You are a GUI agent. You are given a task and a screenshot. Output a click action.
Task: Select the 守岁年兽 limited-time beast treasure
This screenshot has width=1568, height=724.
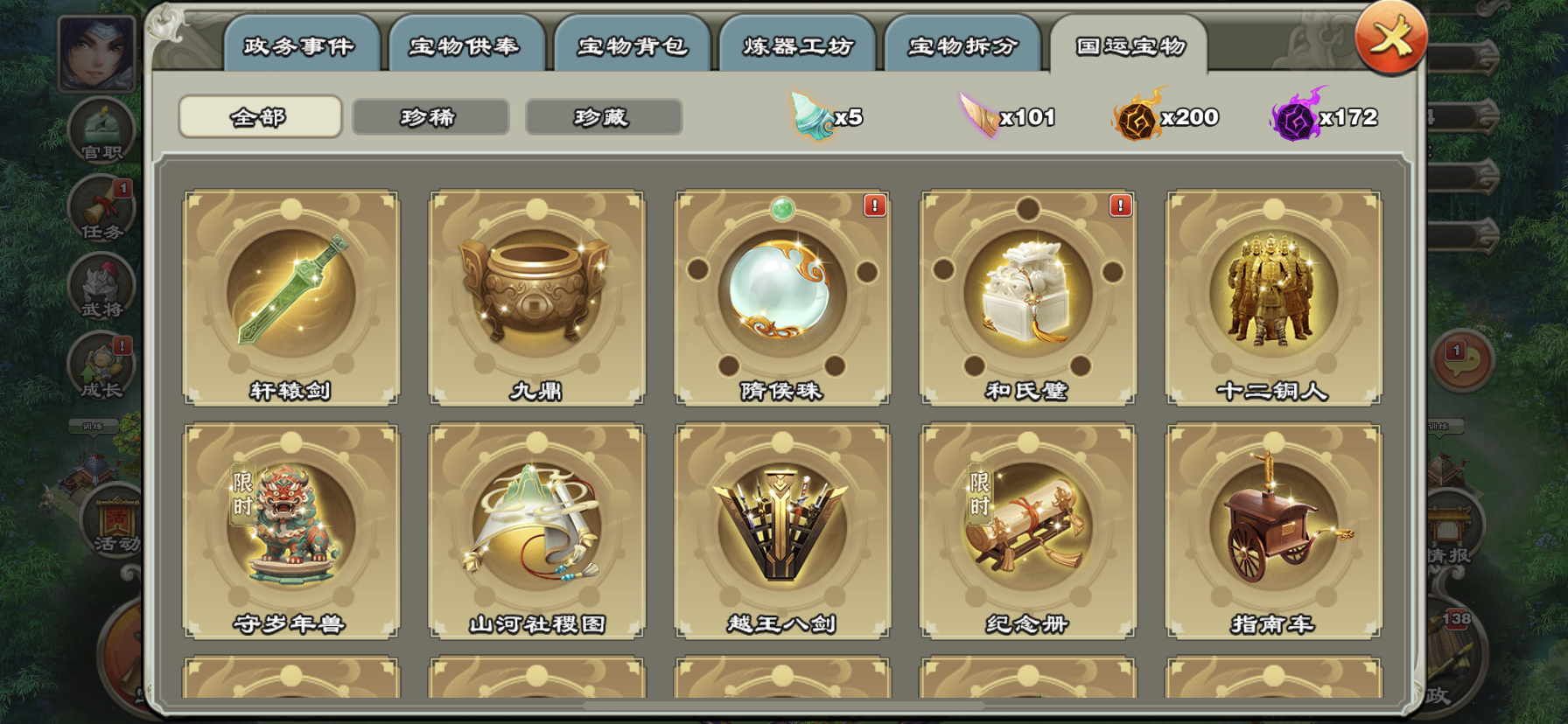(x=290, y=531)
